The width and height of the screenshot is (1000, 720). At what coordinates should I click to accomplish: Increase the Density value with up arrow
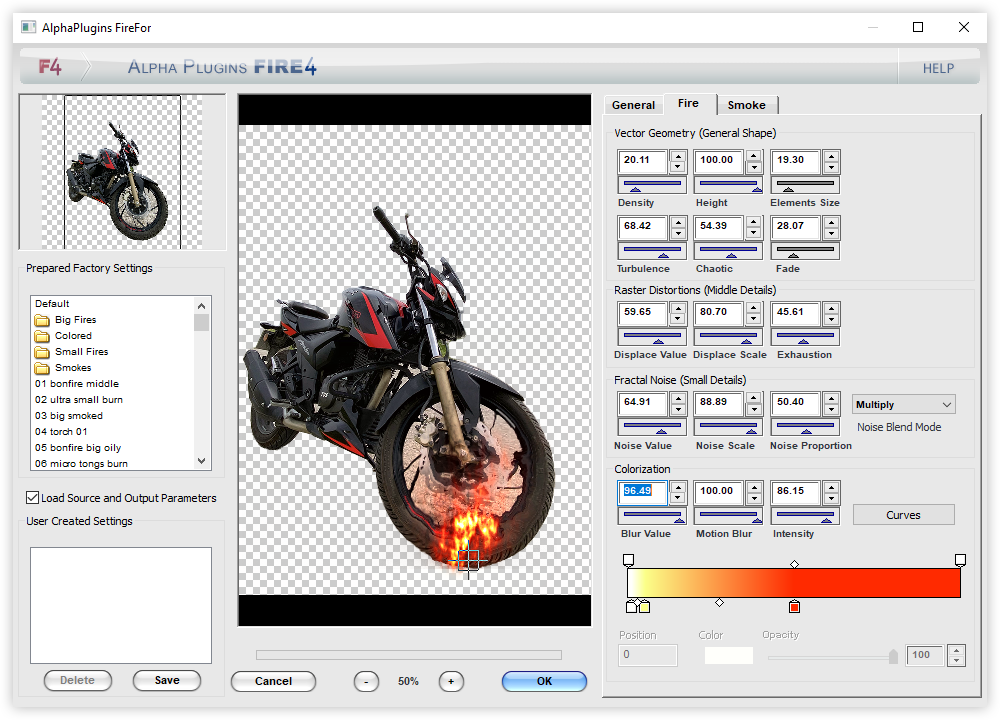click(x=678, y=156)
